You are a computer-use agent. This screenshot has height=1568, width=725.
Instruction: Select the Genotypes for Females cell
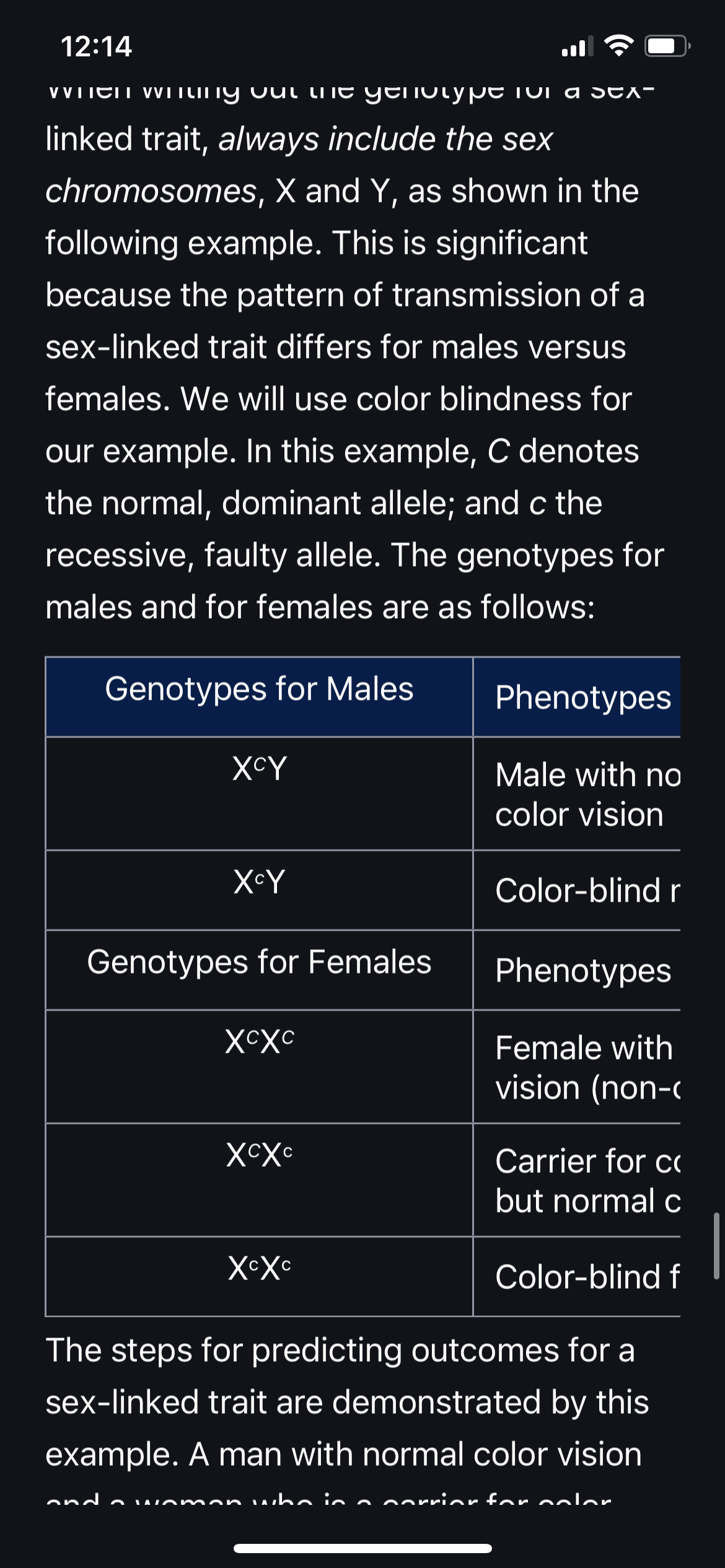259,970
